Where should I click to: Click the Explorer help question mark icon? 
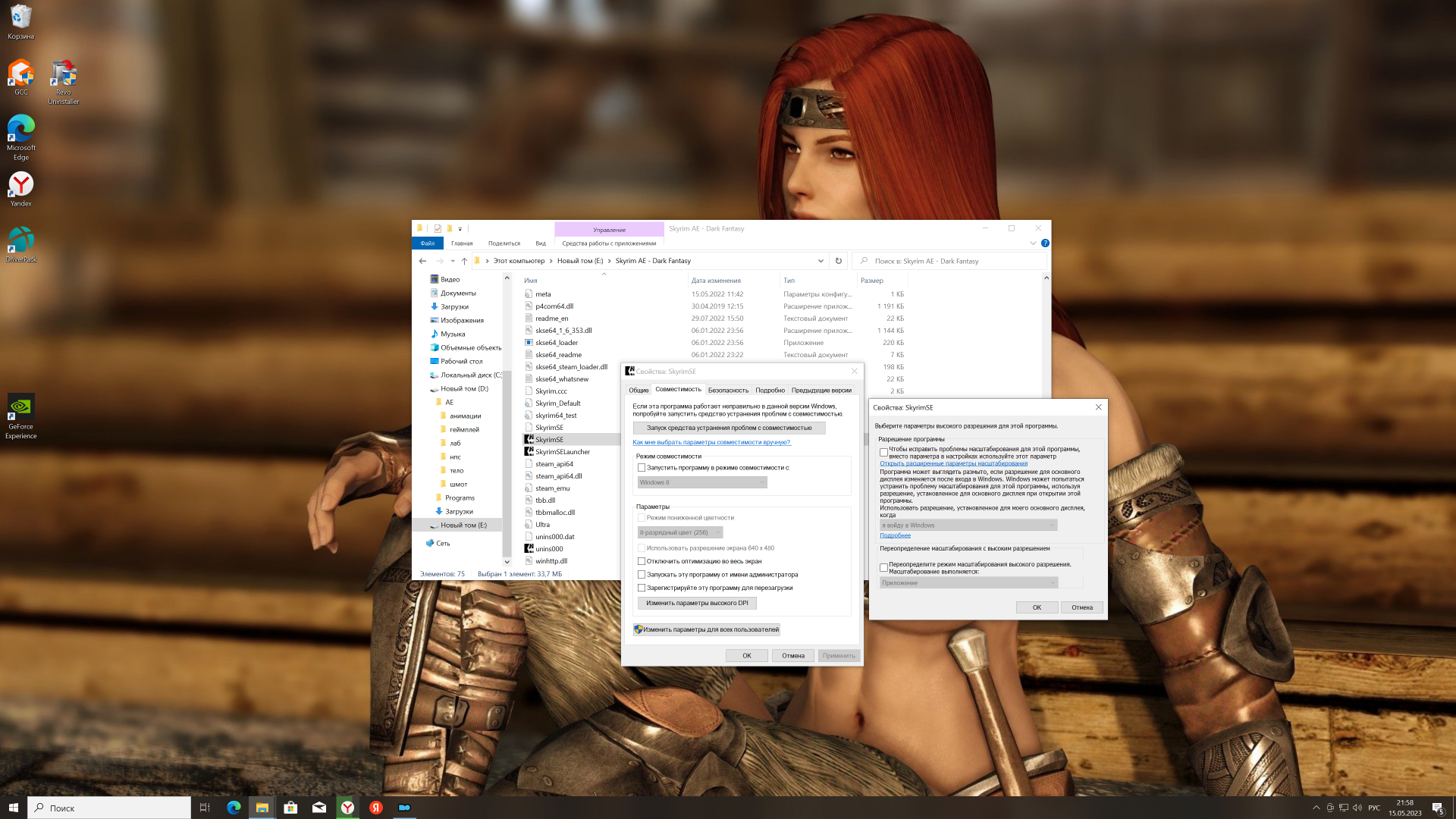[1045, 243]
